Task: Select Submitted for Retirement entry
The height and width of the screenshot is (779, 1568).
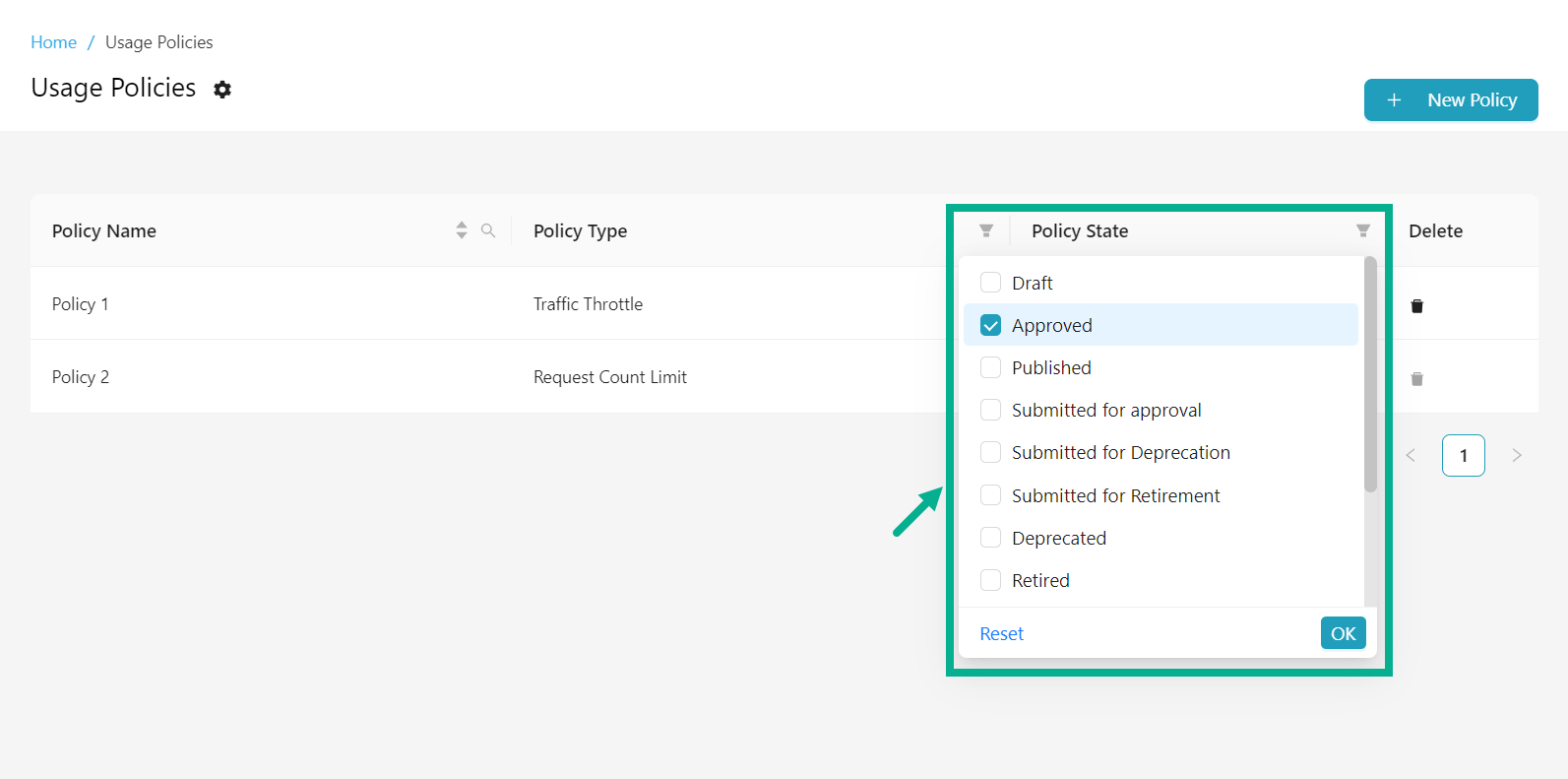Action: [x=991, y=495]
